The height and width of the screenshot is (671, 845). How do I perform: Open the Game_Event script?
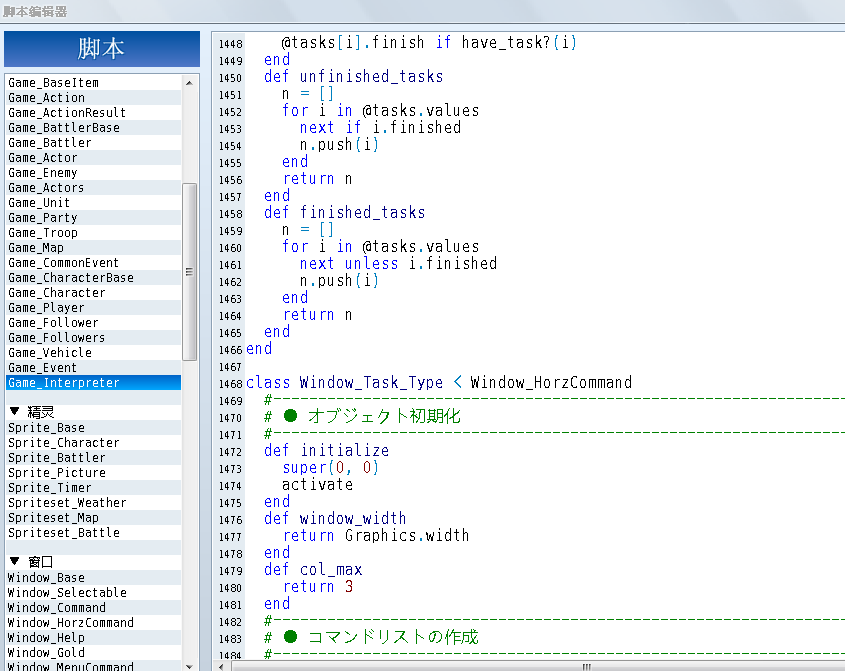(93, 368)
